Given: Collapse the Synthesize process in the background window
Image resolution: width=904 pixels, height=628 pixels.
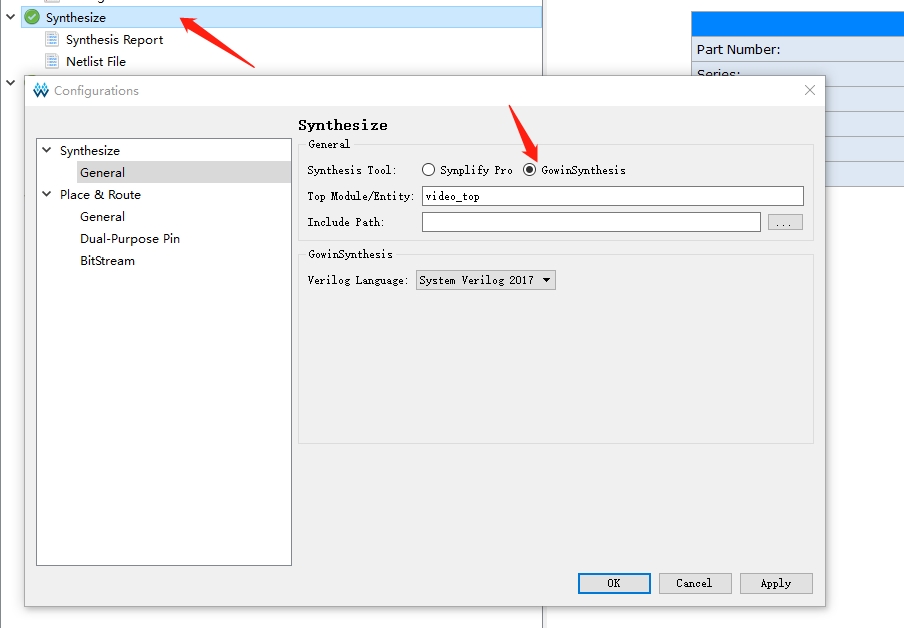Looking at the screenshot, I should (10, 17).
